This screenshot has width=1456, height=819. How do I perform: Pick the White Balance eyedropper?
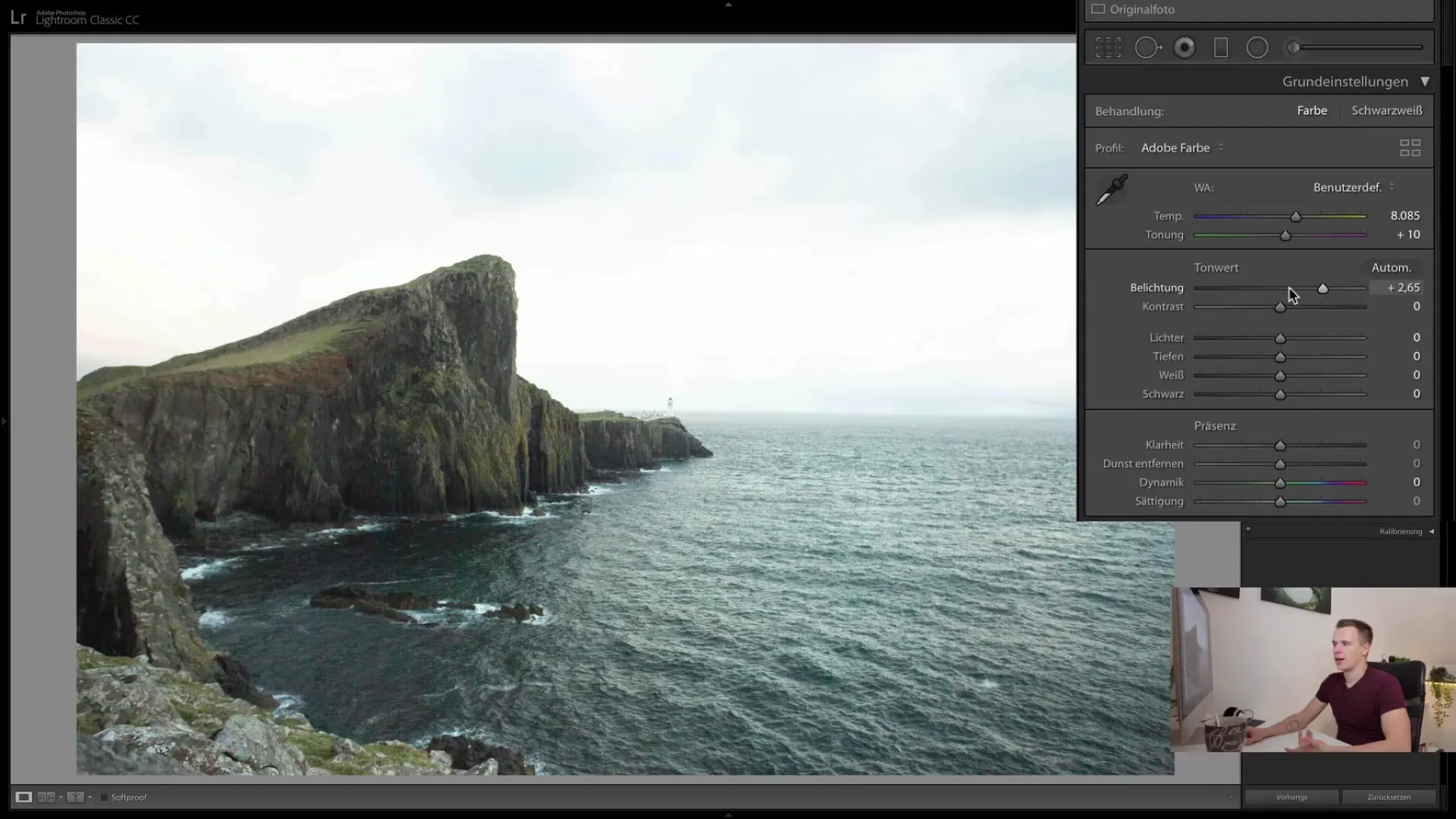pyautogui.click(x=1112, y=190)
